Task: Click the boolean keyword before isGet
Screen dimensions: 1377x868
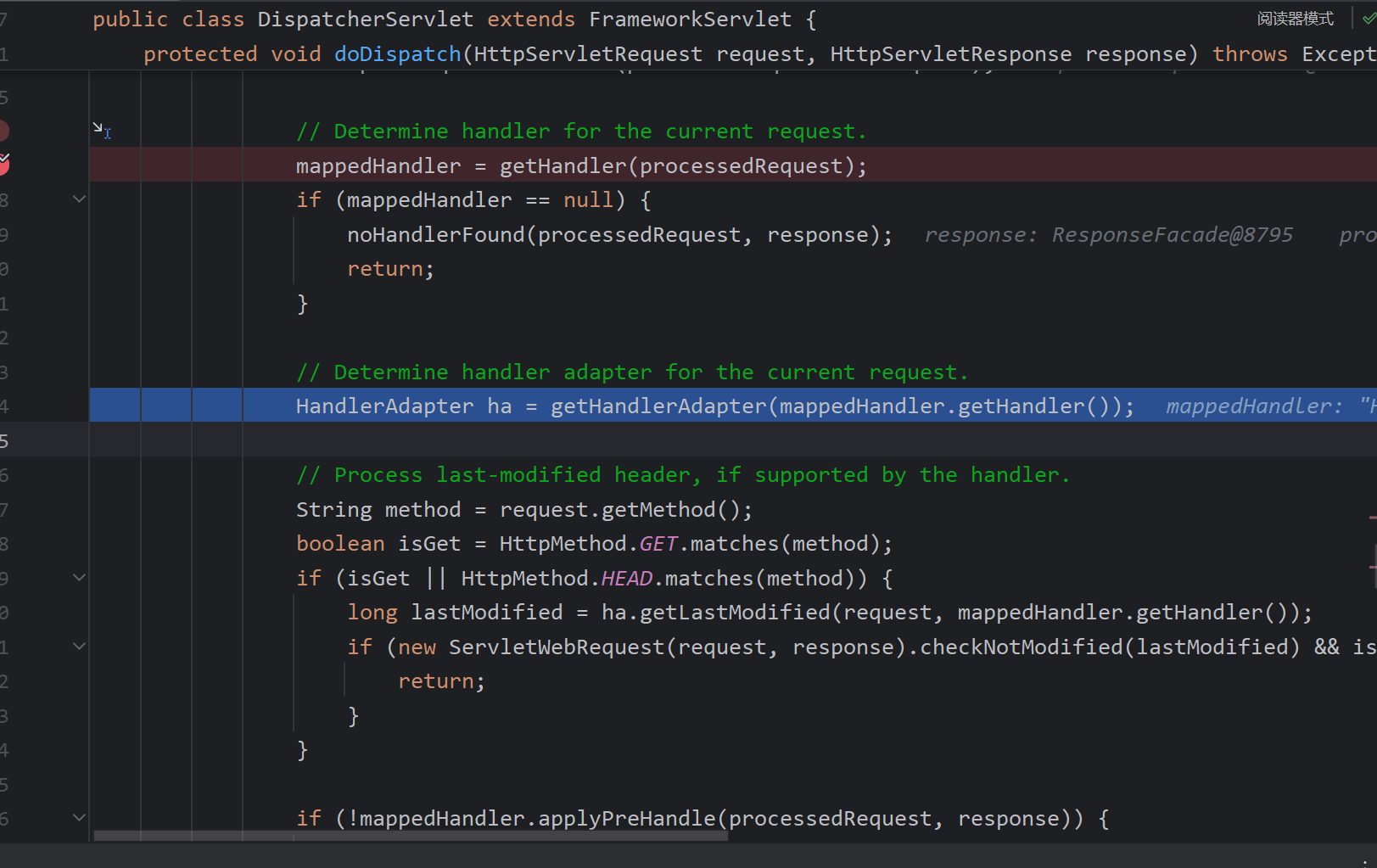Action: 340,544
